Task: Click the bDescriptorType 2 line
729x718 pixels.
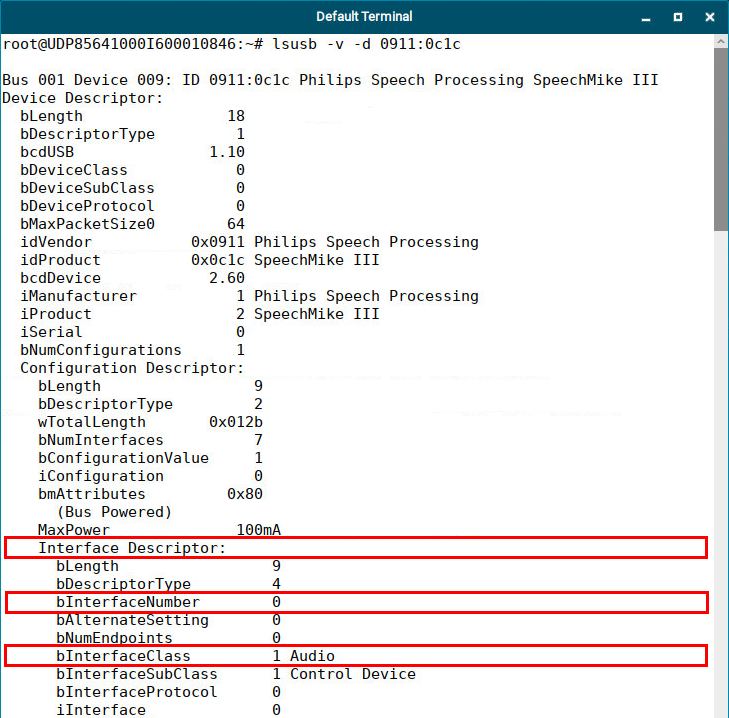Action: pos(151,404)
